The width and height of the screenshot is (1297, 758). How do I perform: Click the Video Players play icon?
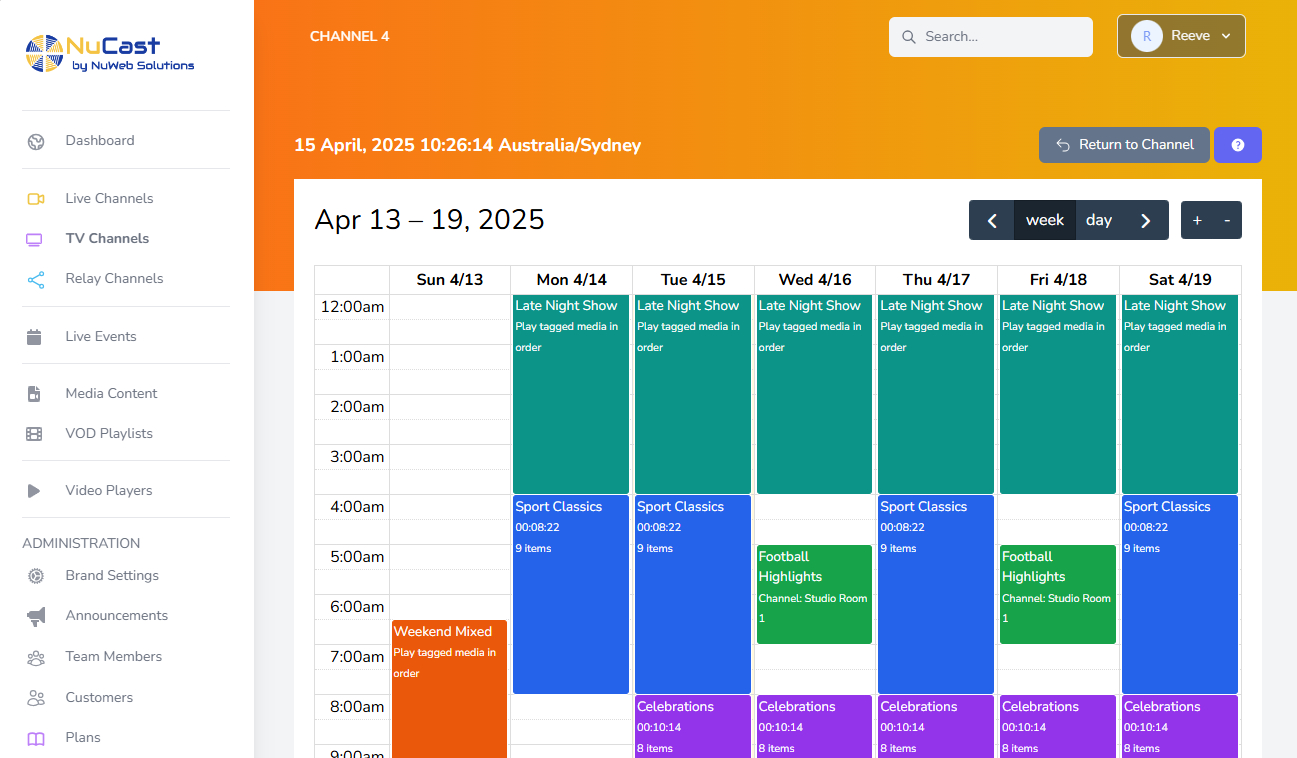pos(35,491)
